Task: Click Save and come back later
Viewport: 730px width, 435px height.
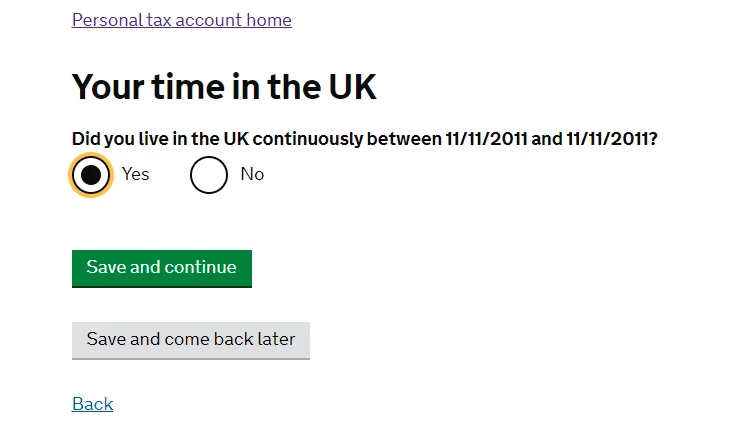Action: [191, 340]
